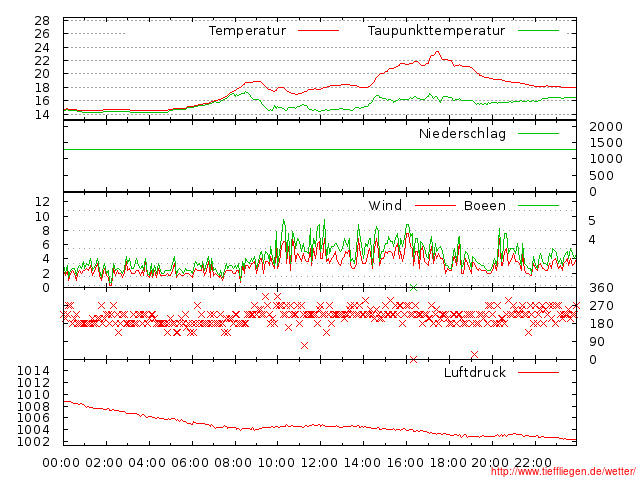640x480 pixels.
Task: Click the green Taupunkttemperatur legend line
Action: coord(538,31)
